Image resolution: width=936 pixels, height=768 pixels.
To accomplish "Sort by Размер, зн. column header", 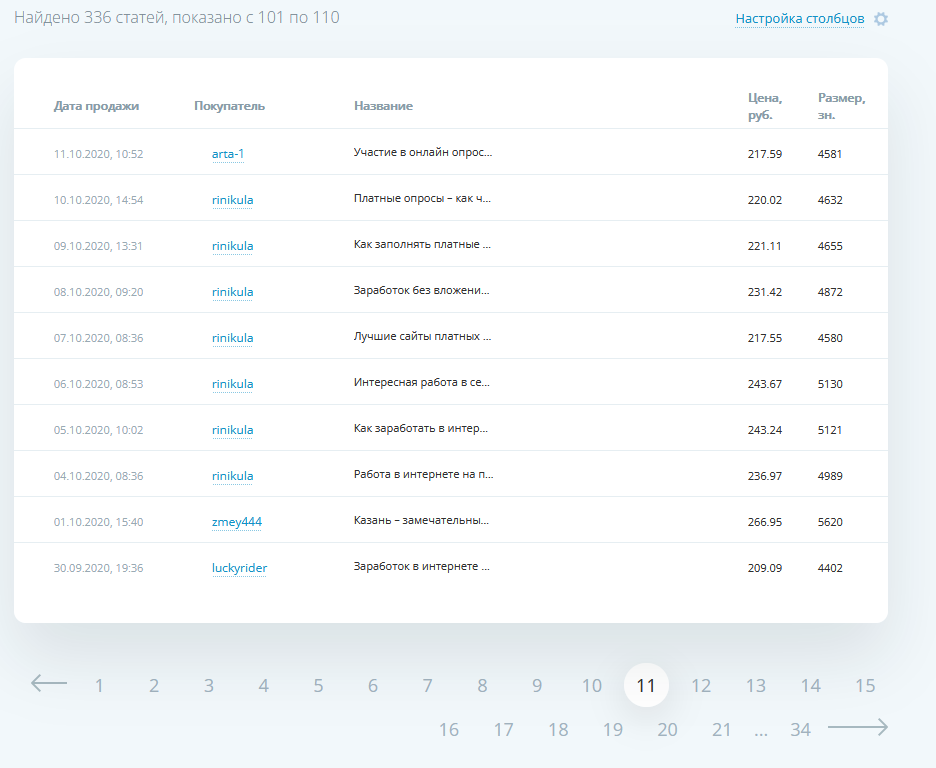I will 841,106.
